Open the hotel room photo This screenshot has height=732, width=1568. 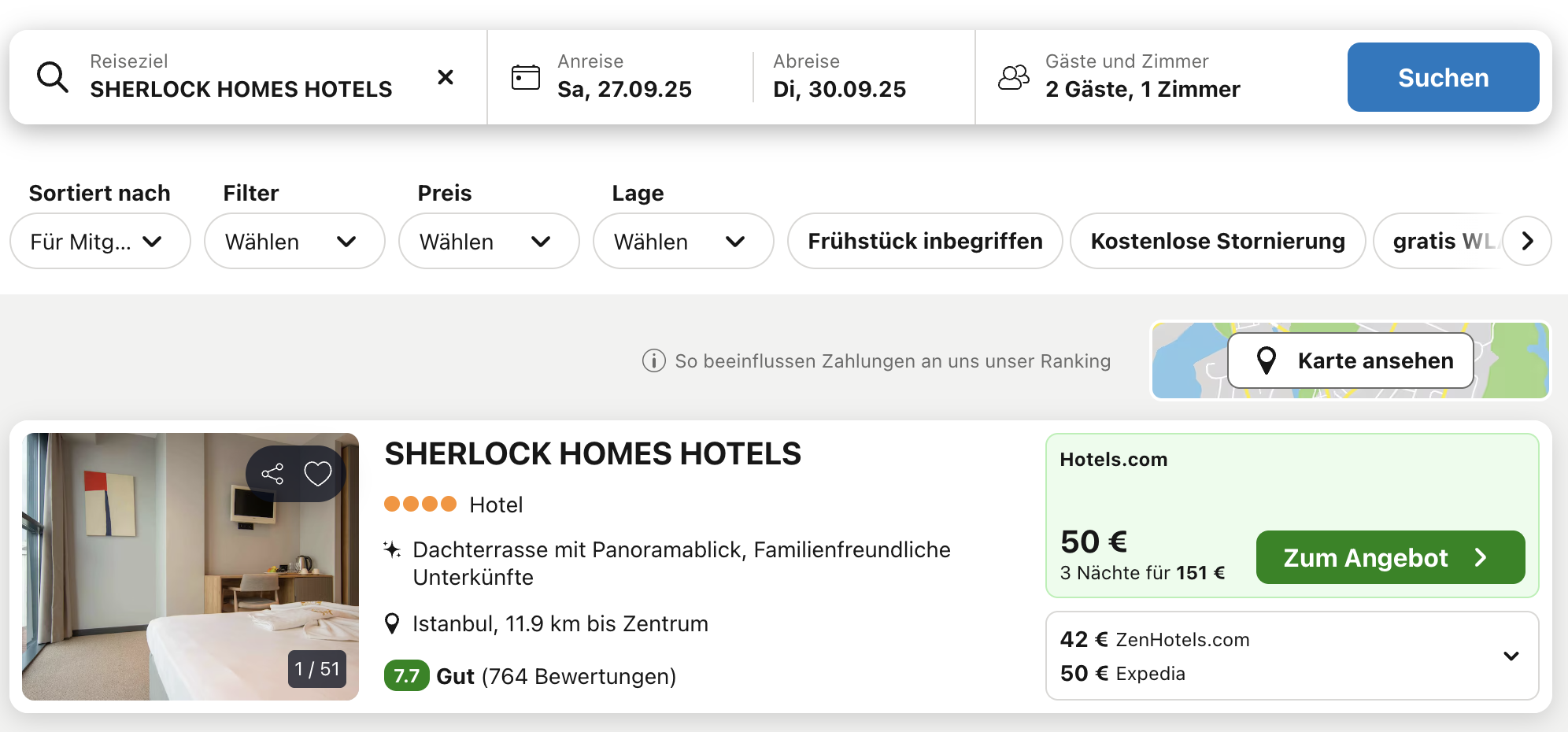tap(190, 567)
